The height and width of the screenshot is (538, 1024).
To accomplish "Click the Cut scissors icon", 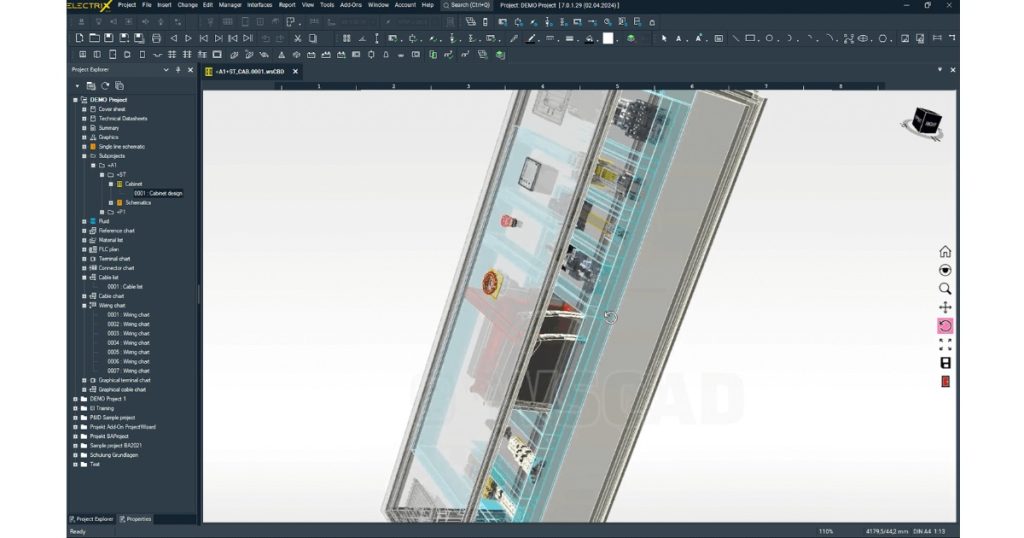I will pyautogui.click(x=298, y=39).
